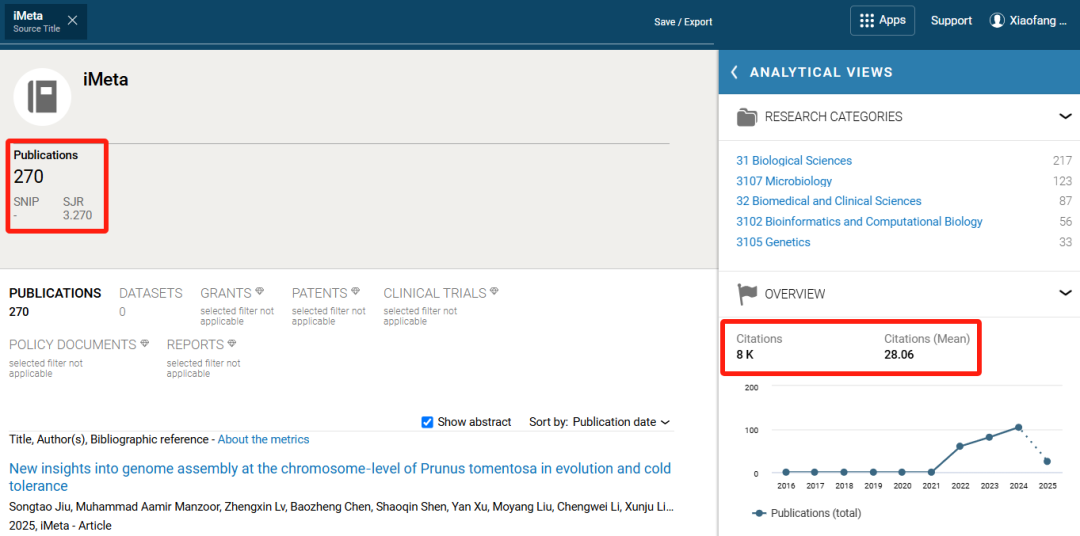The width and height of the screenshot is (1080, 536).
Task: Click the iMeta journal title heading
Action: [105, 79]
